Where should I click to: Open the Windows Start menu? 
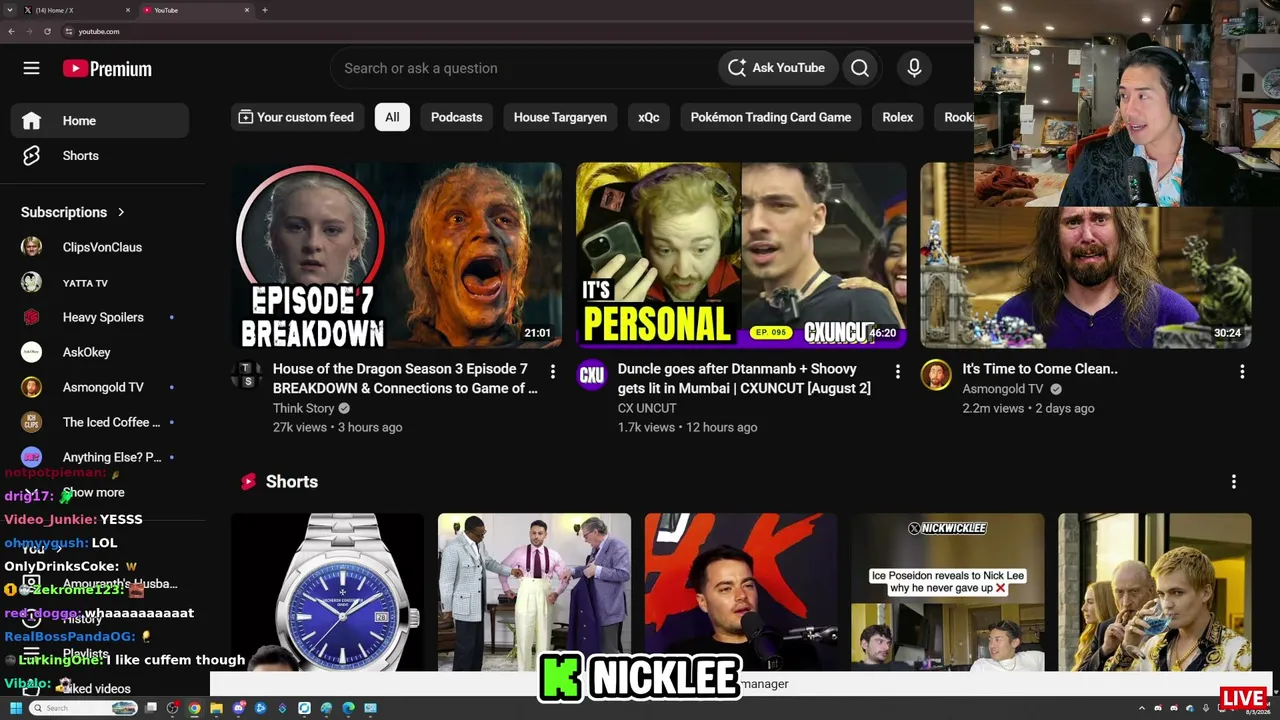16,708
